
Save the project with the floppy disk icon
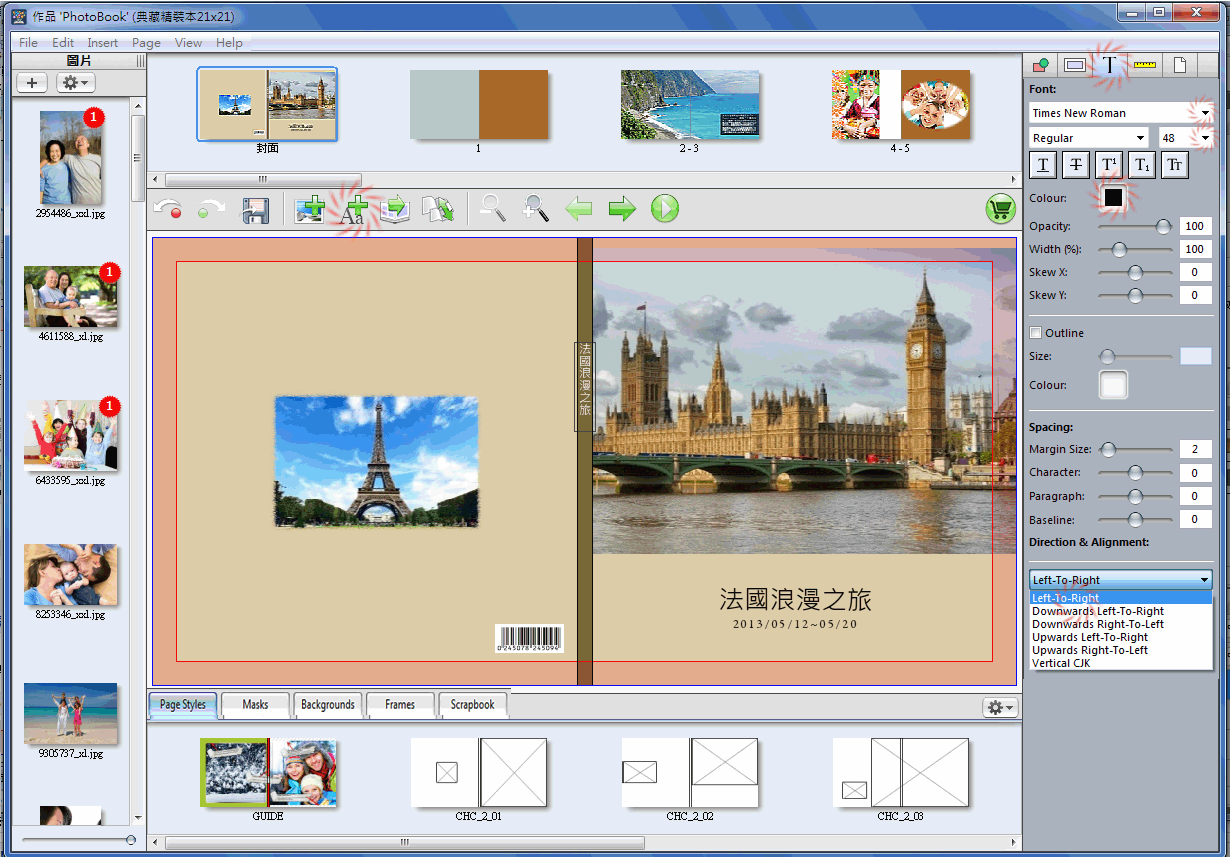tap(256, 210)
